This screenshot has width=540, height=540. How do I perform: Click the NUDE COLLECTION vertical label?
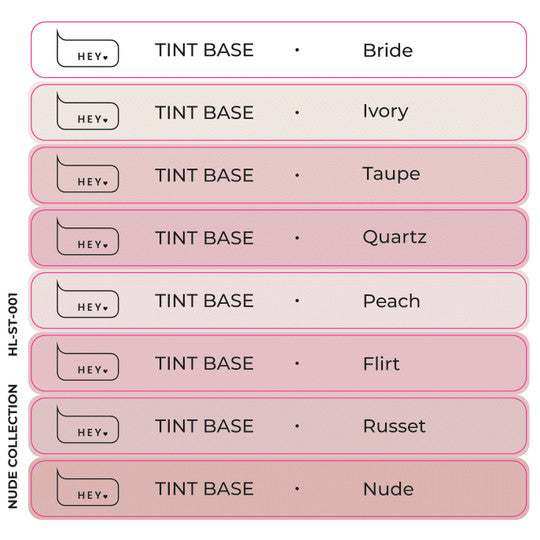click(x=13, y=446)
